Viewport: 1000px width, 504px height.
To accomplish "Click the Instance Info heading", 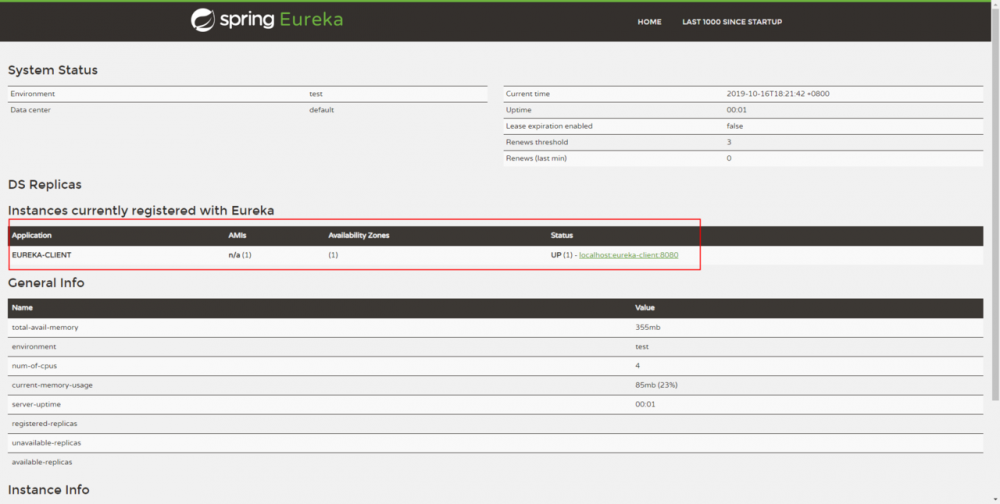I will [x=49, y=490].
